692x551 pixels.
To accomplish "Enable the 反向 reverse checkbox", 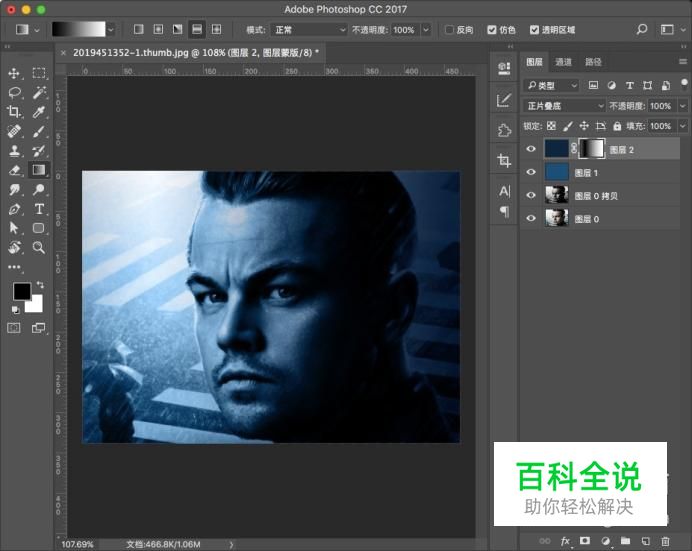I will (449, 30).
